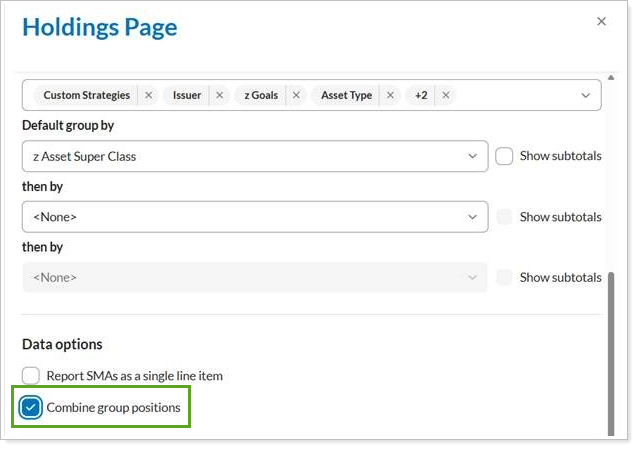
Task: Click the Custom Strategies tag chip
Action: [86, 96]
